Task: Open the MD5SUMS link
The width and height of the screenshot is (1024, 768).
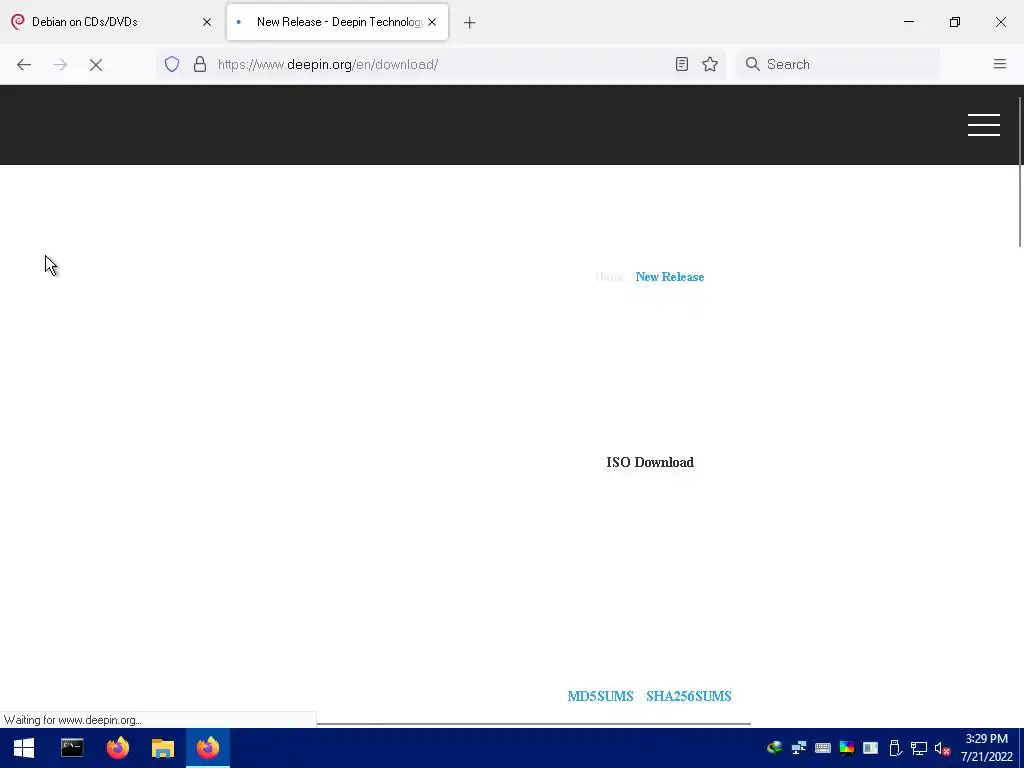Action: pyautogui.click(x=600, y=696)
